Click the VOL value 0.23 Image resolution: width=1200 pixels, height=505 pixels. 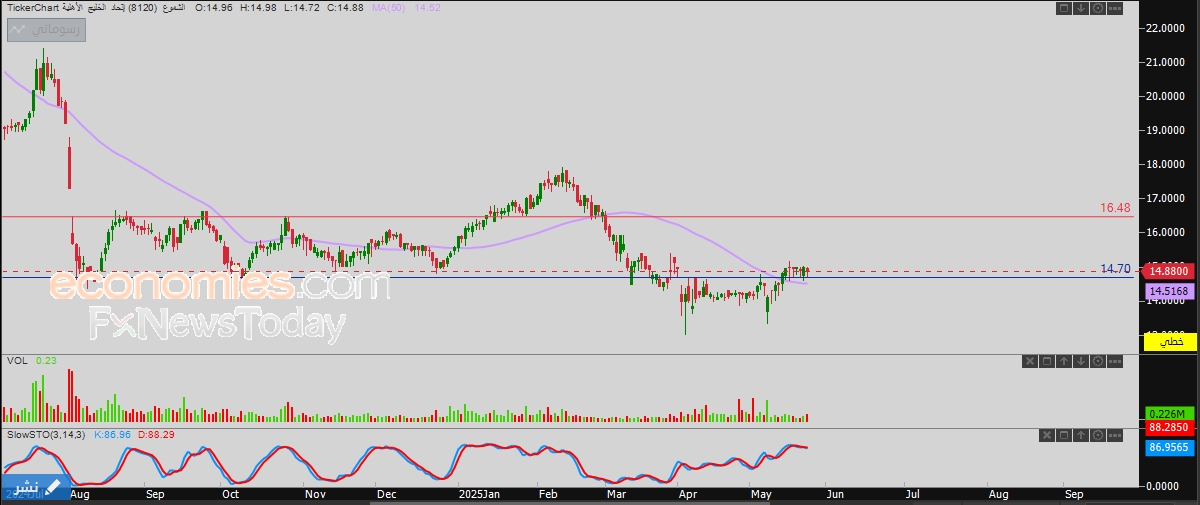(44, 360)
